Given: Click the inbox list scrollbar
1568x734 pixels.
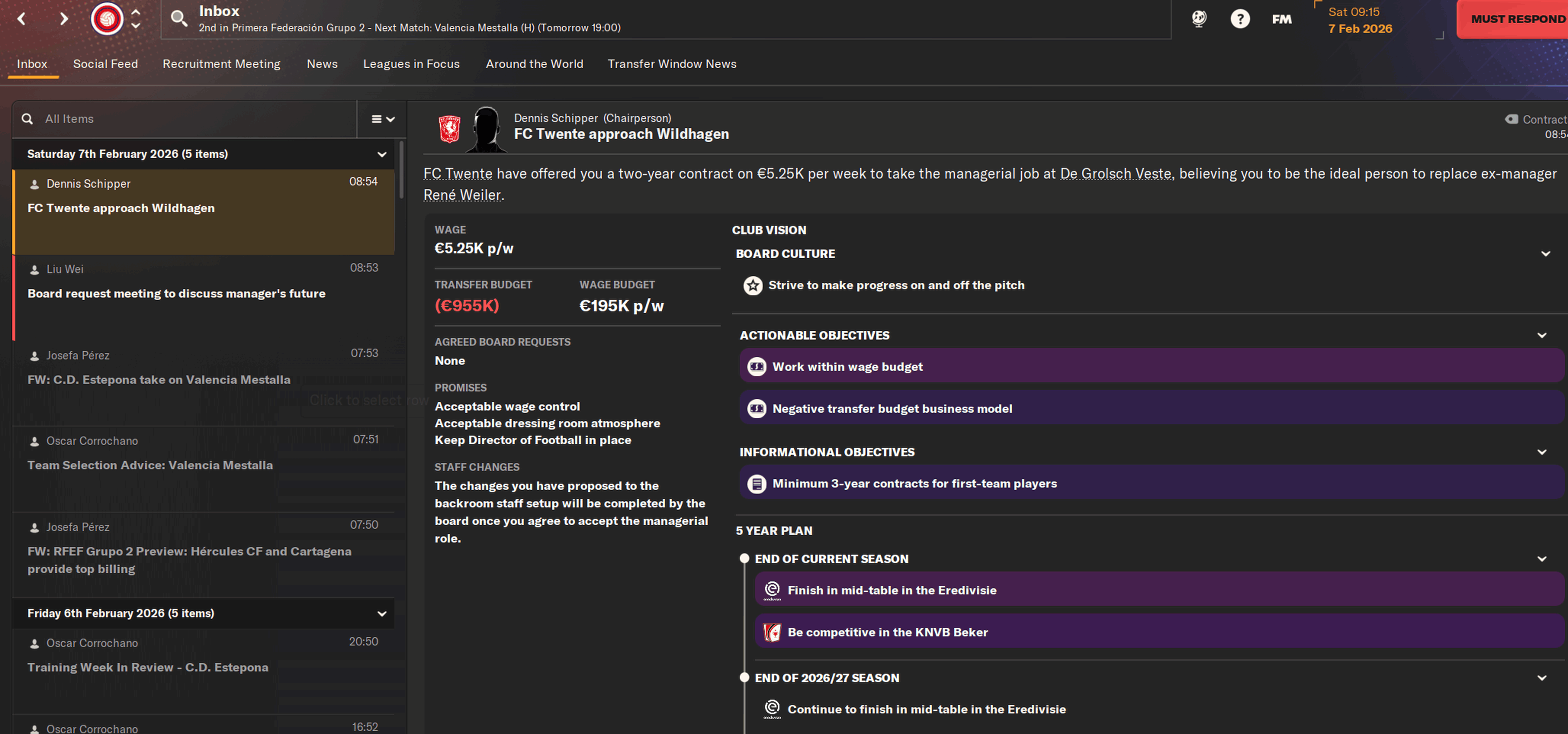Looking at the screenshot, I should (x=401, y=170).
